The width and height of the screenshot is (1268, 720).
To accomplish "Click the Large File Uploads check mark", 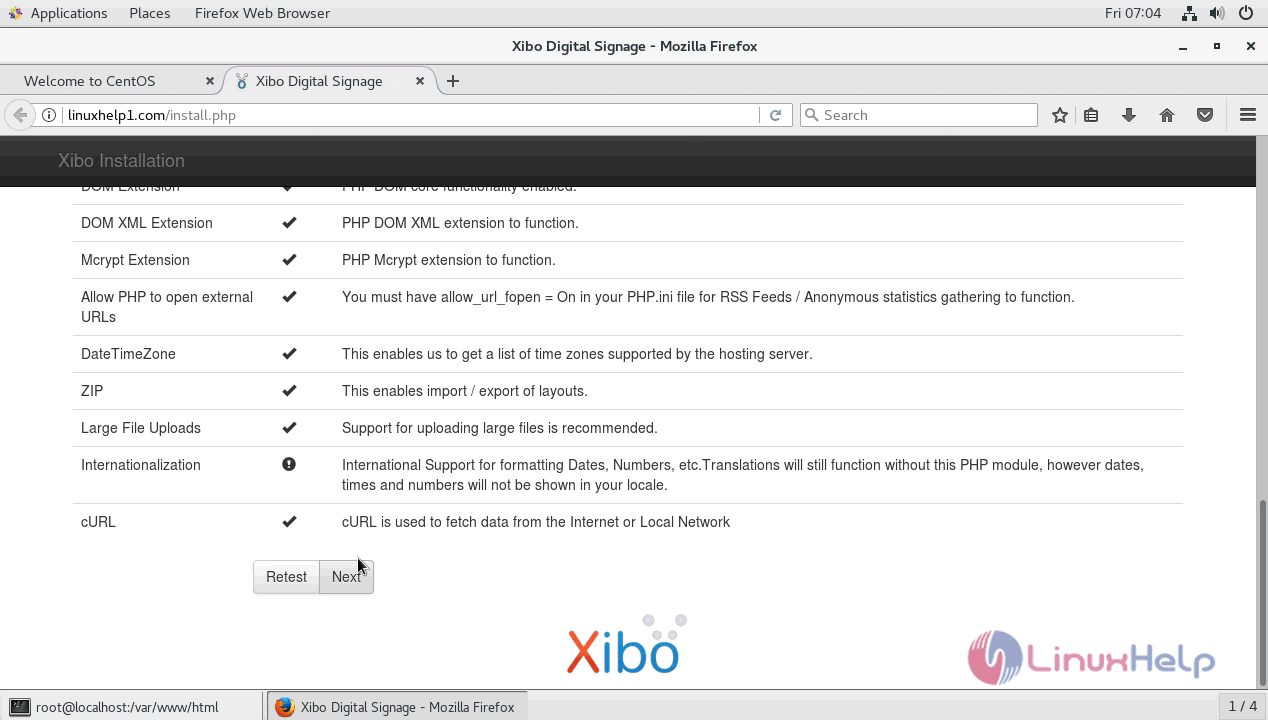I will (289, 427).
